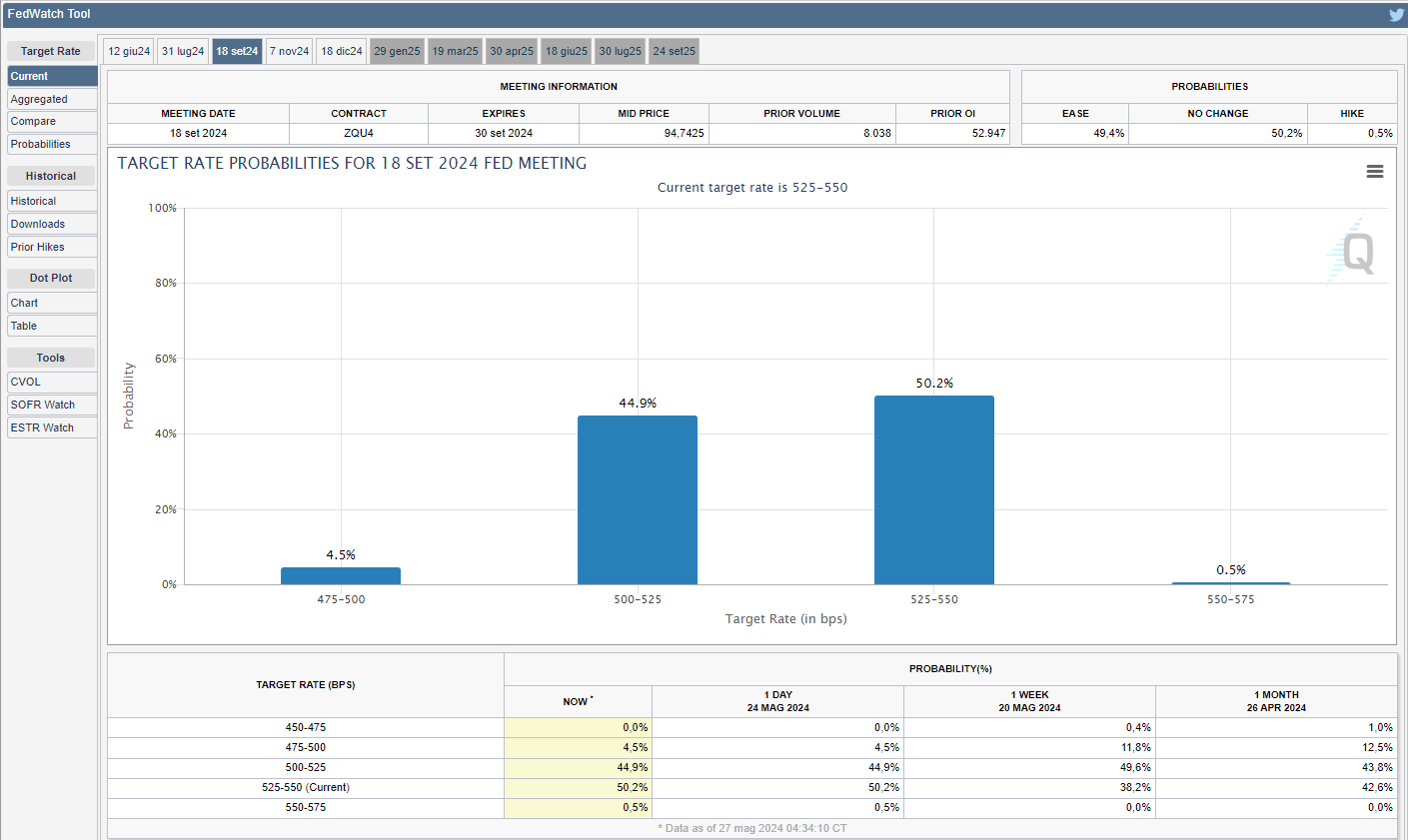The height and width of the screenshot is (840, 1408).
Task: Click the 475-500 bar in chart
Action: [x=341, y=576]
